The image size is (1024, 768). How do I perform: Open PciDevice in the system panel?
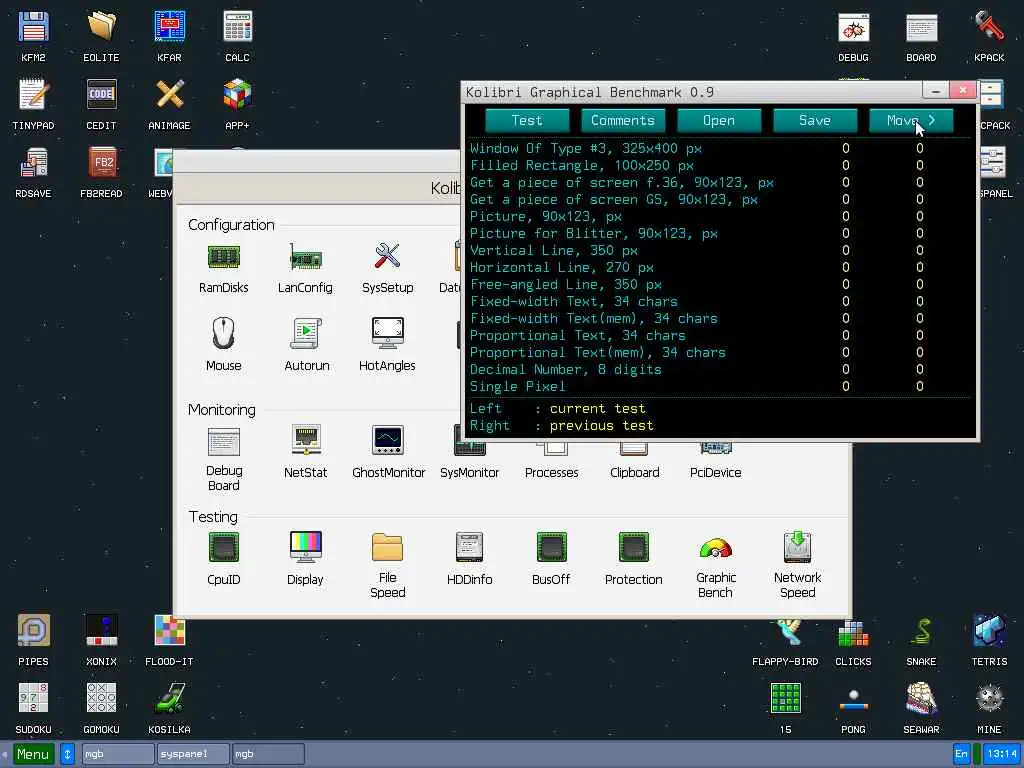(716, 472)
